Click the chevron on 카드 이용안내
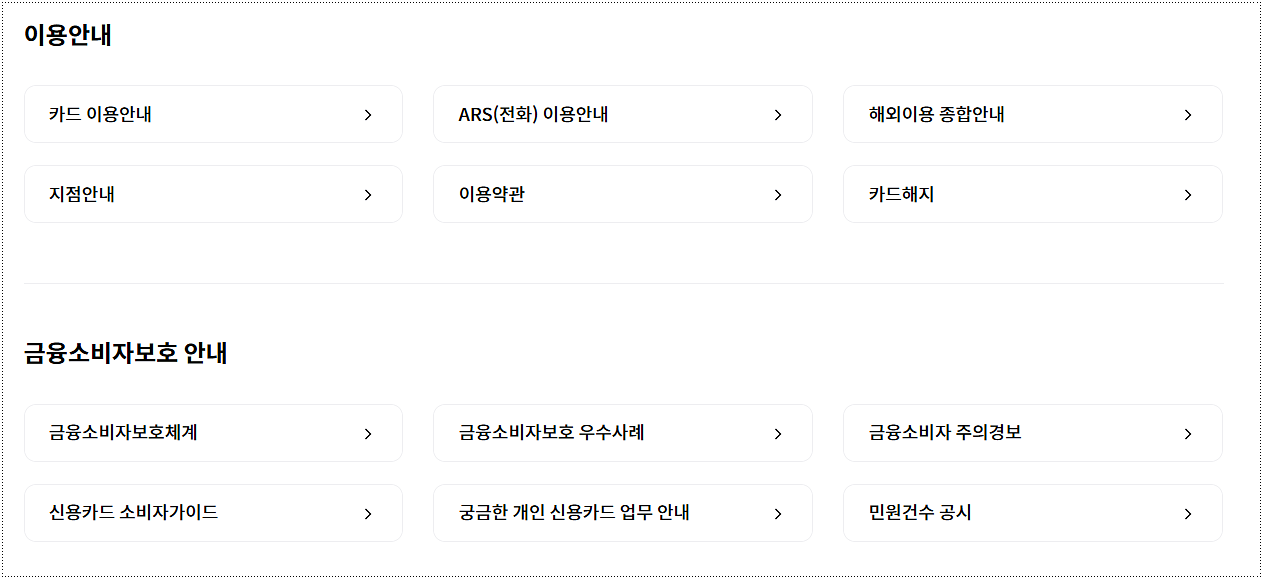 [x=368, y=114]
